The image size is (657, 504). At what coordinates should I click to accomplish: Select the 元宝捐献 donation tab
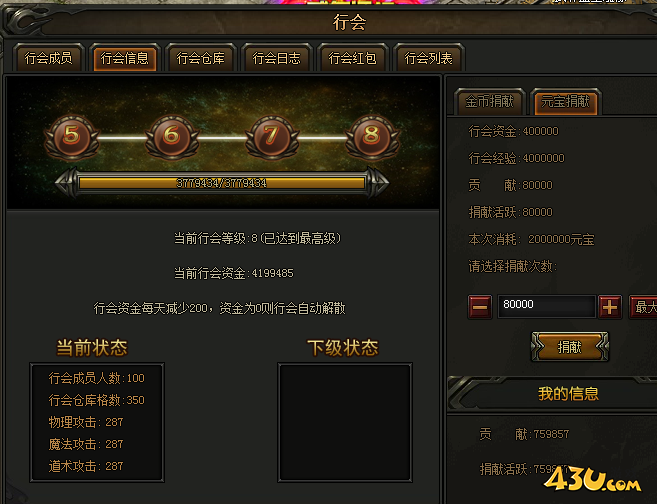pos(566,101)
